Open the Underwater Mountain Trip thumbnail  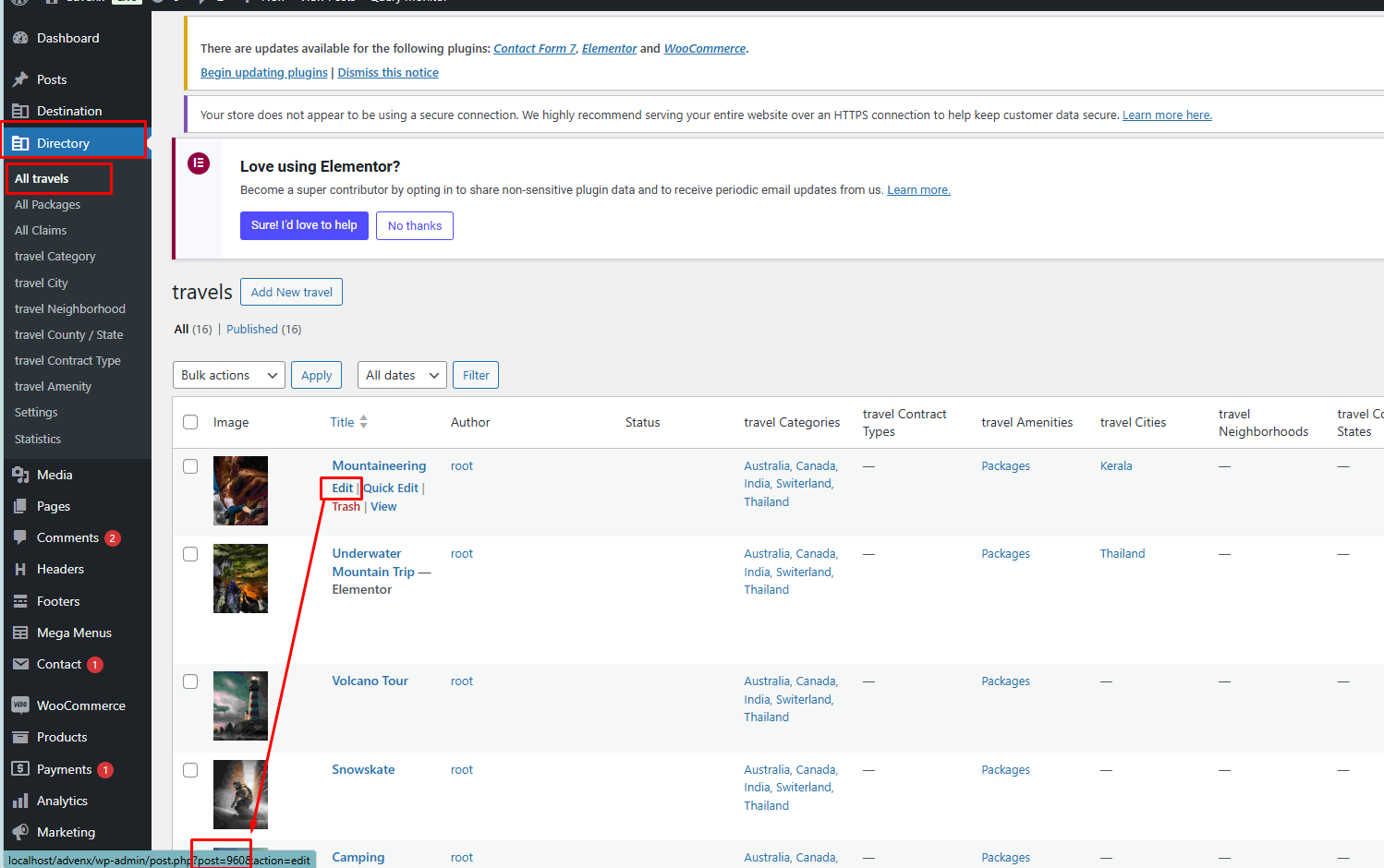240,578
